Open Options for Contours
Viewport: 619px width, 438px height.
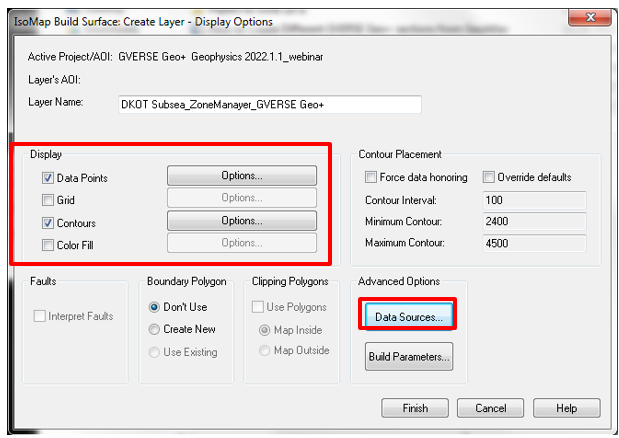(x=242, y=221)
